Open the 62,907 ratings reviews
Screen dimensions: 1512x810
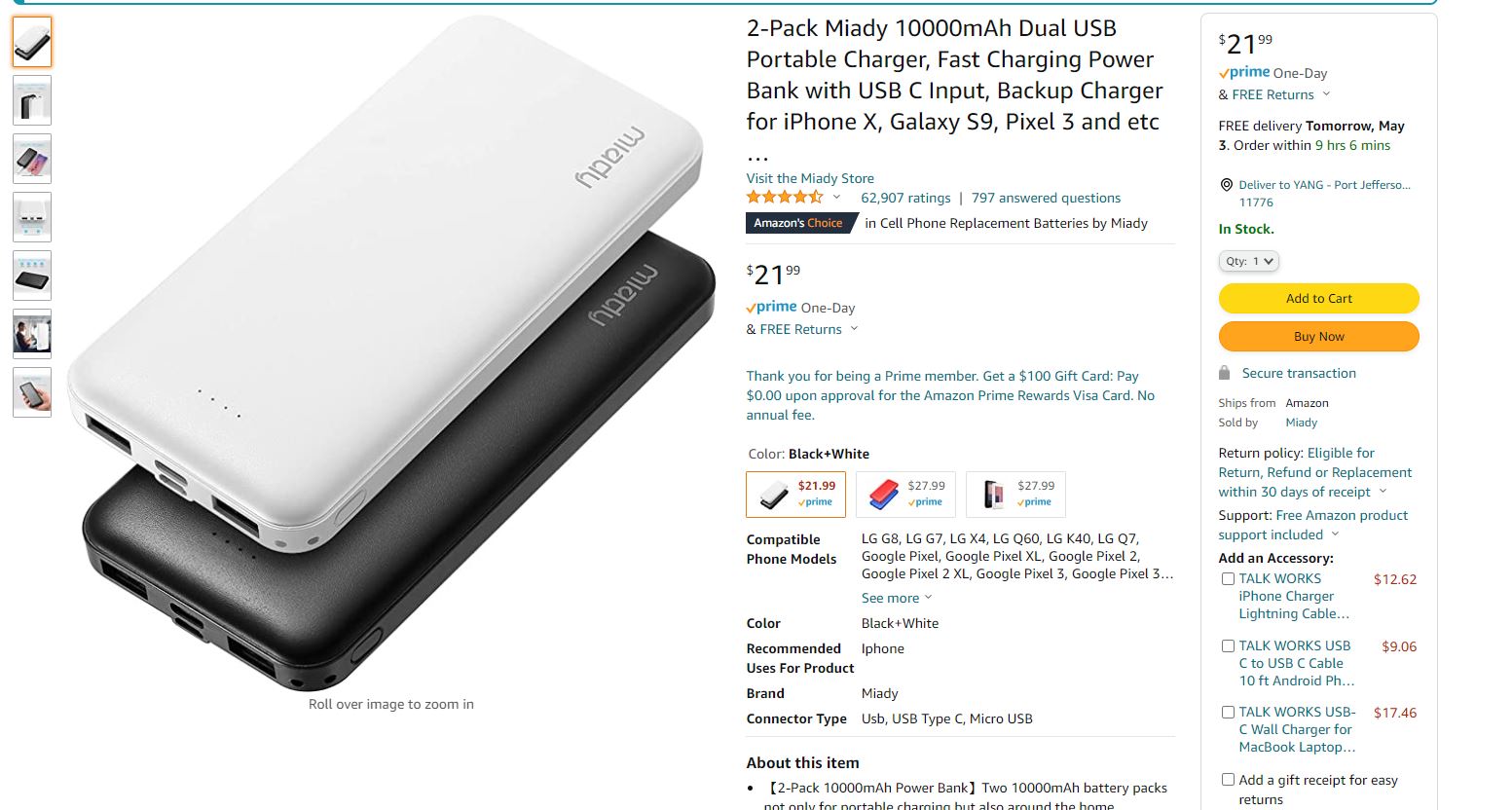pos(905,198)
